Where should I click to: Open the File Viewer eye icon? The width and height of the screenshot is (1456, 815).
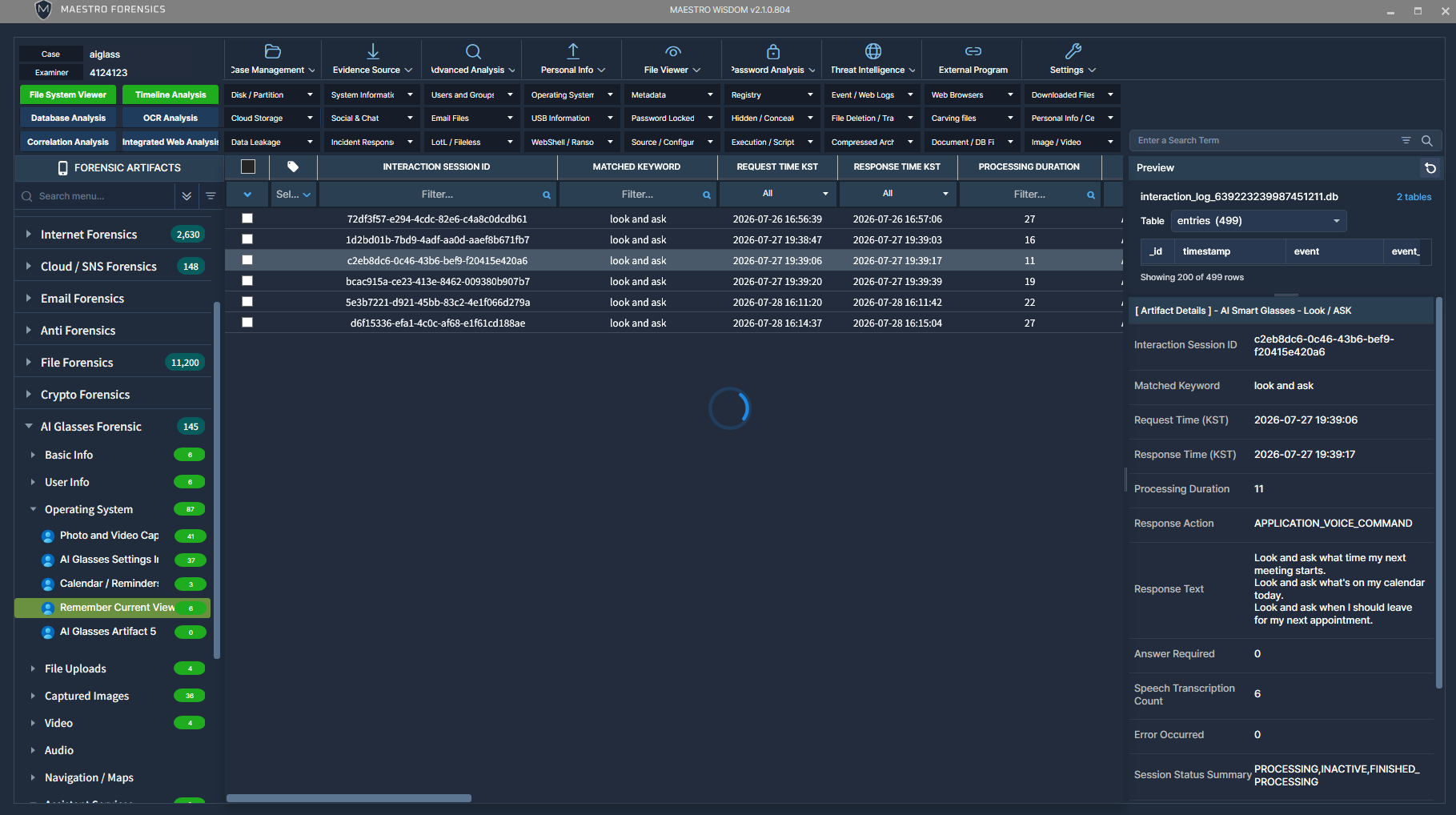point(673,51)
